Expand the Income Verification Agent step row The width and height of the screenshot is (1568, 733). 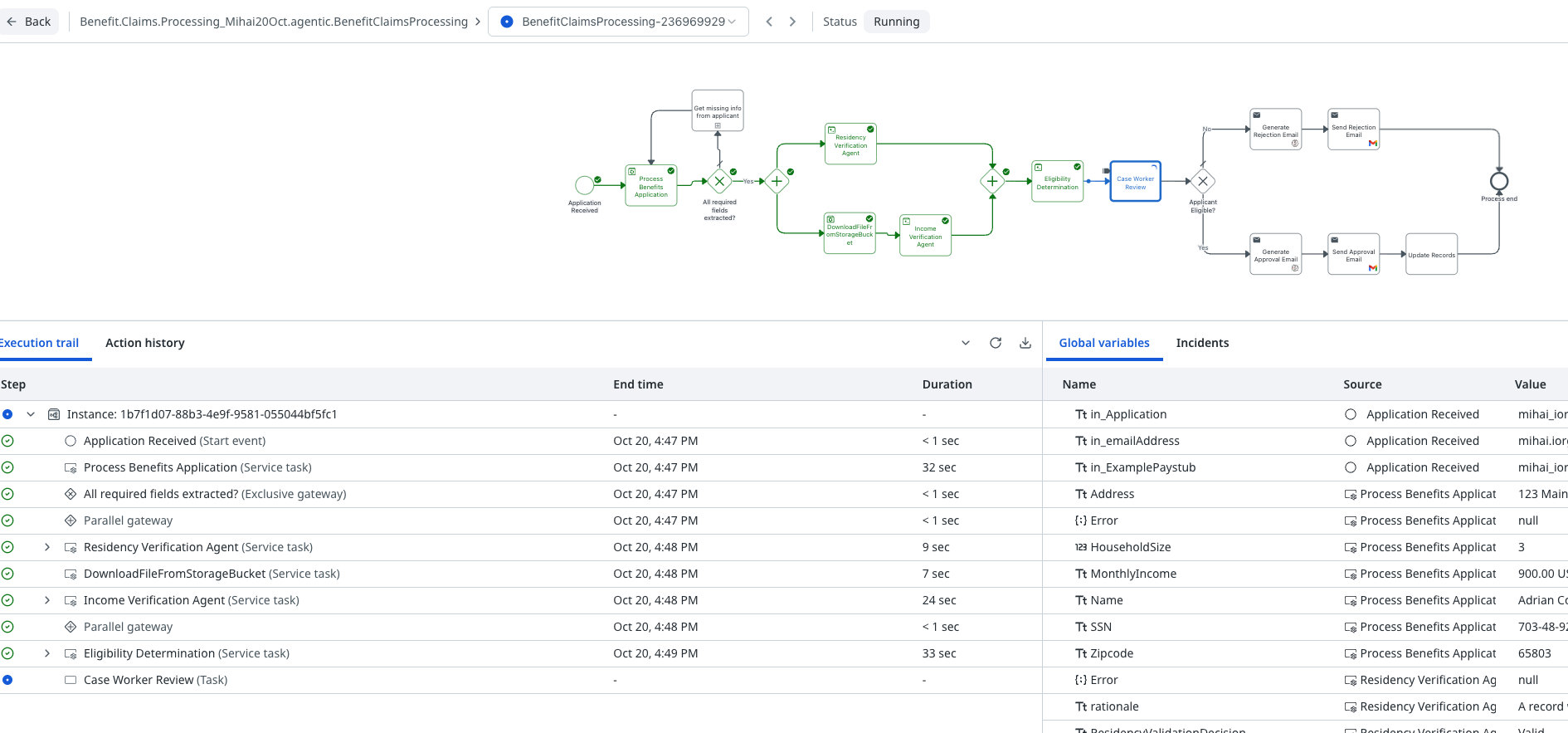[x=47, y=600]
